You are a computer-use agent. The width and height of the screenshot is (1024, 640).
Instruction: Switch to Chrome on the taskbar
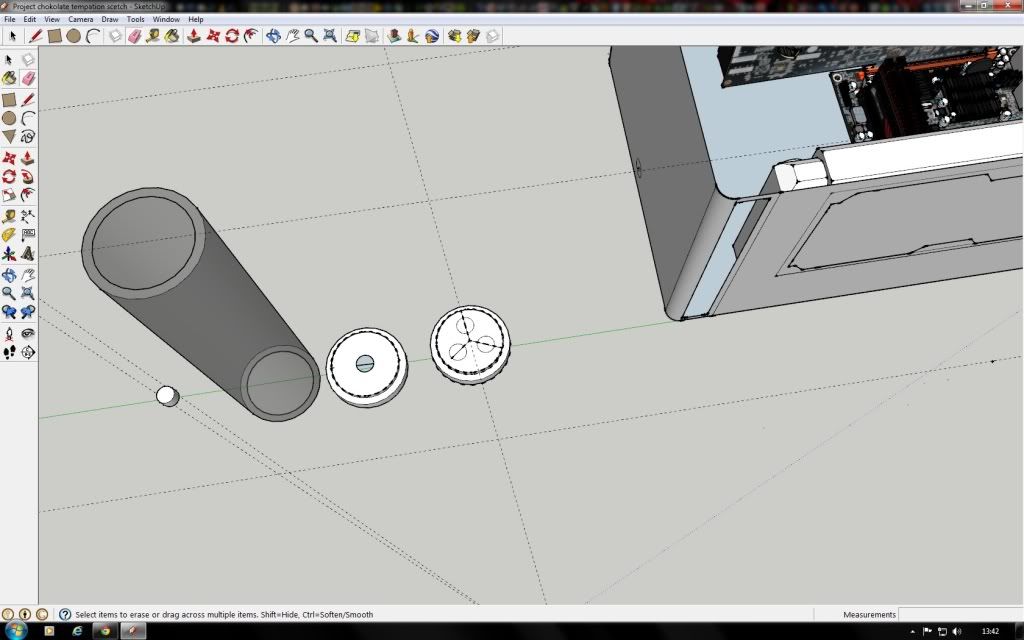click(105, 631)
